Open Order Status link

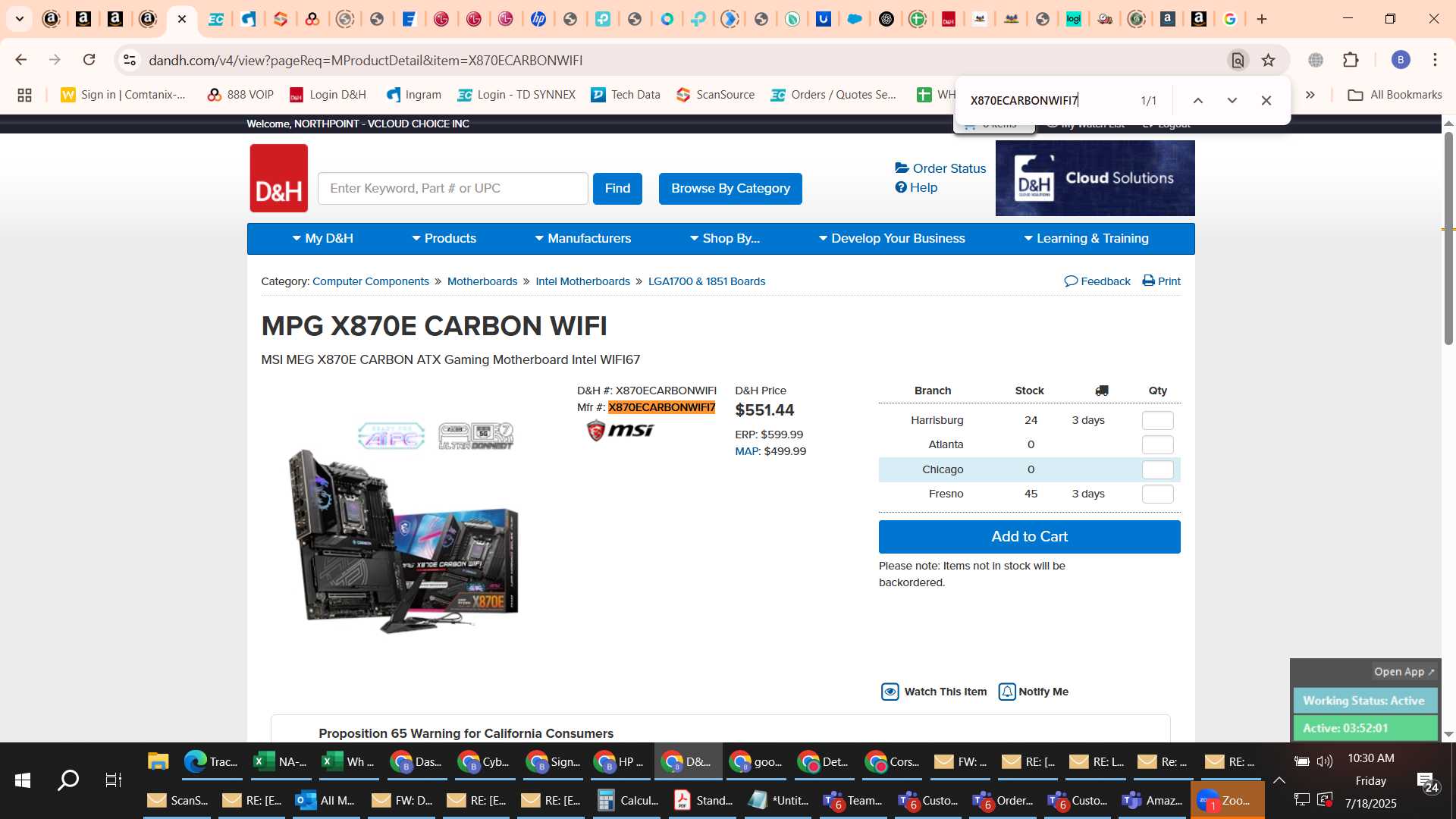click(x=940, y=168)
